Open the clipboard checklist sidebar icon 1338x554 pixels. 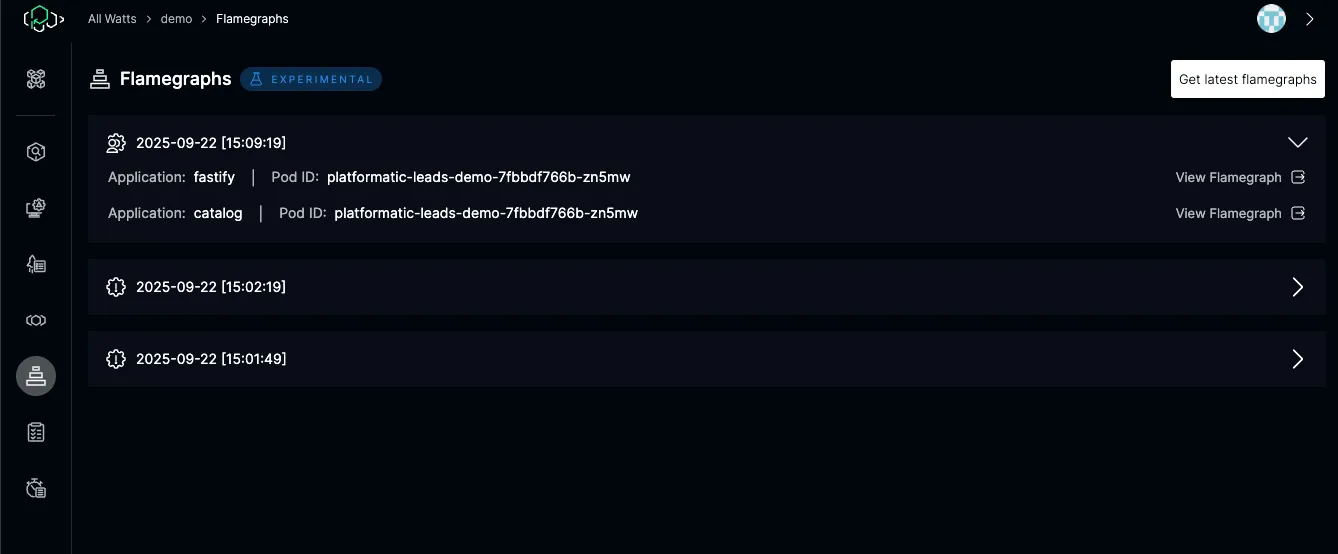coord(36,432)
